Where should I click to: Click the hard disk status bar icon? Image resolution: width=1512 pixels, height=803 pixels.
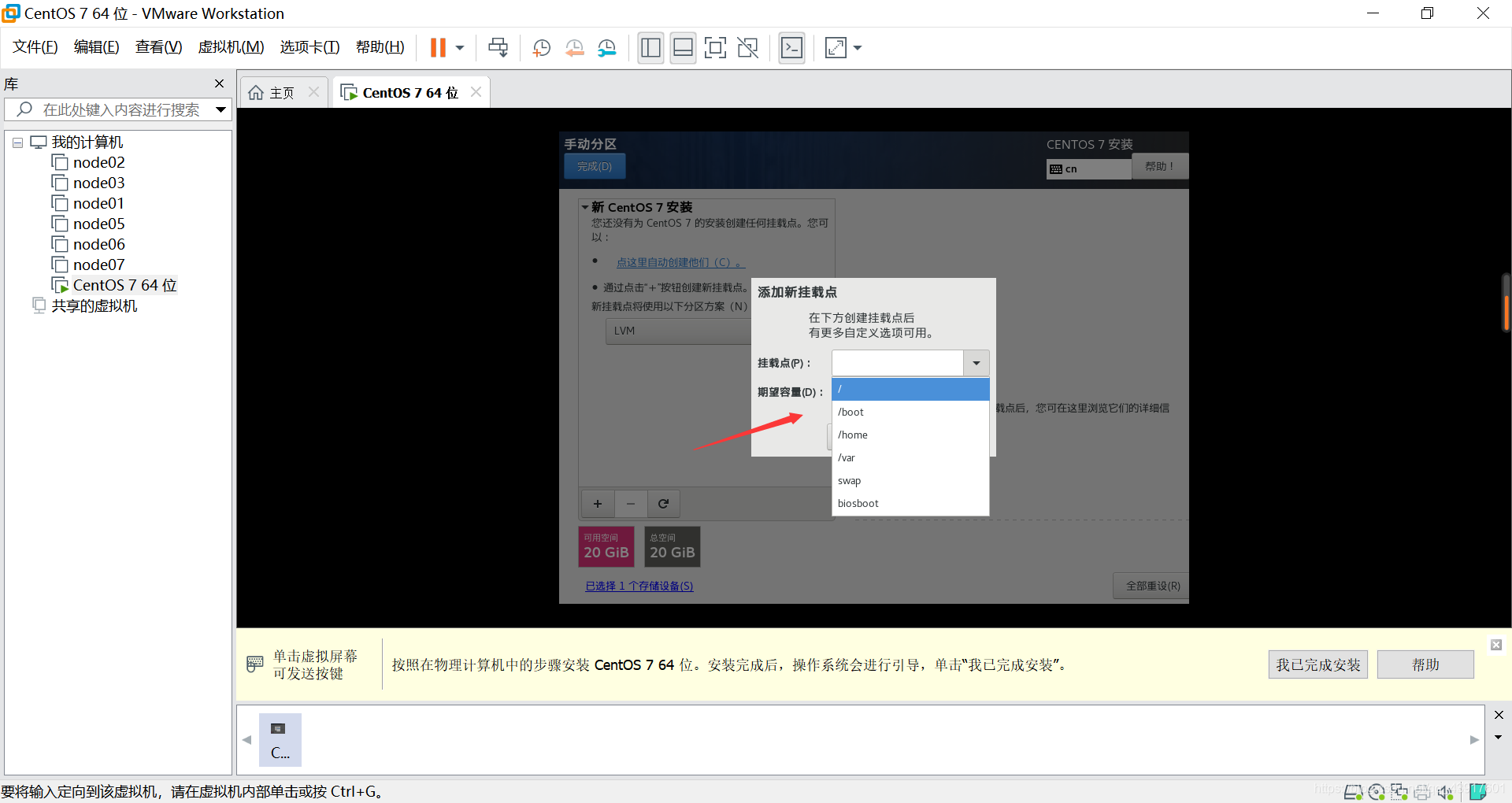(1353, 792)
